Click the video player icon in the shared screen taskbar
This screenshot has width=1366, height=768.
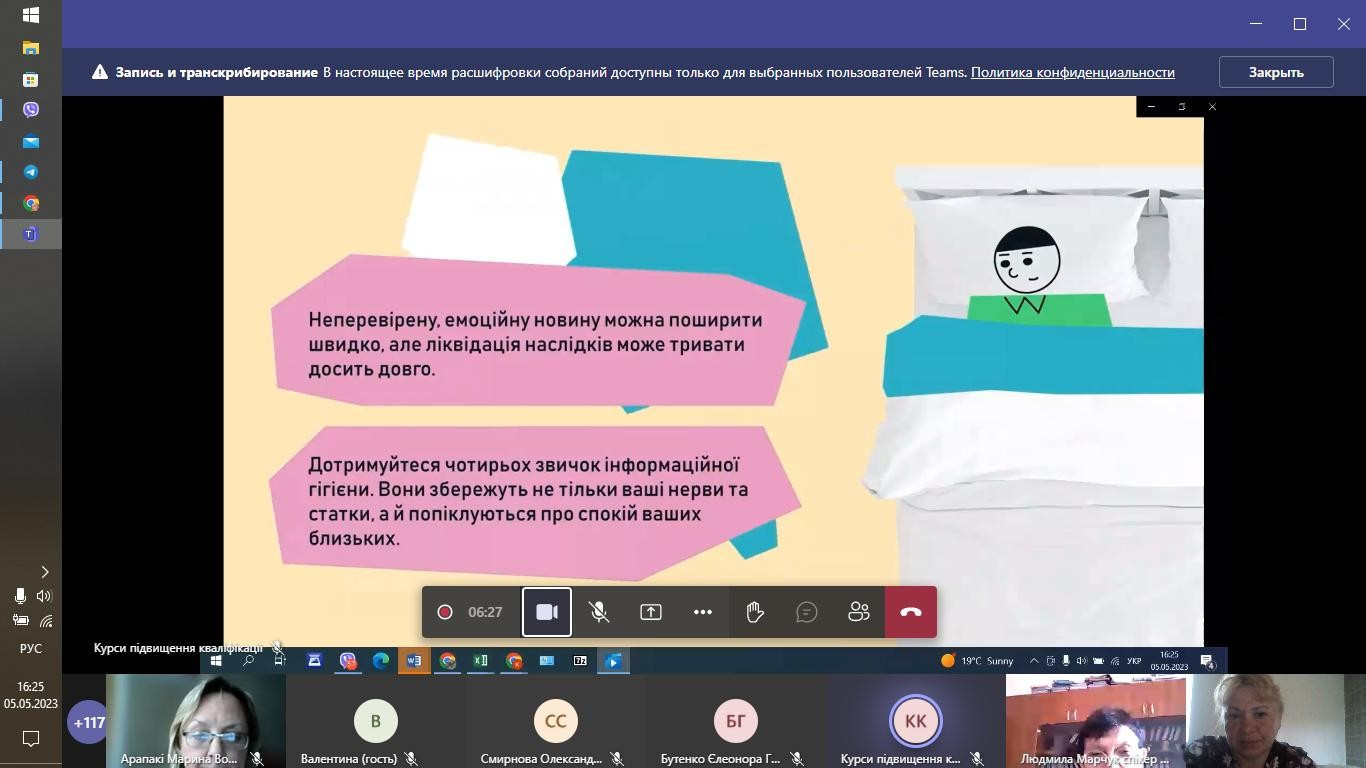click(x=613, y=660)
